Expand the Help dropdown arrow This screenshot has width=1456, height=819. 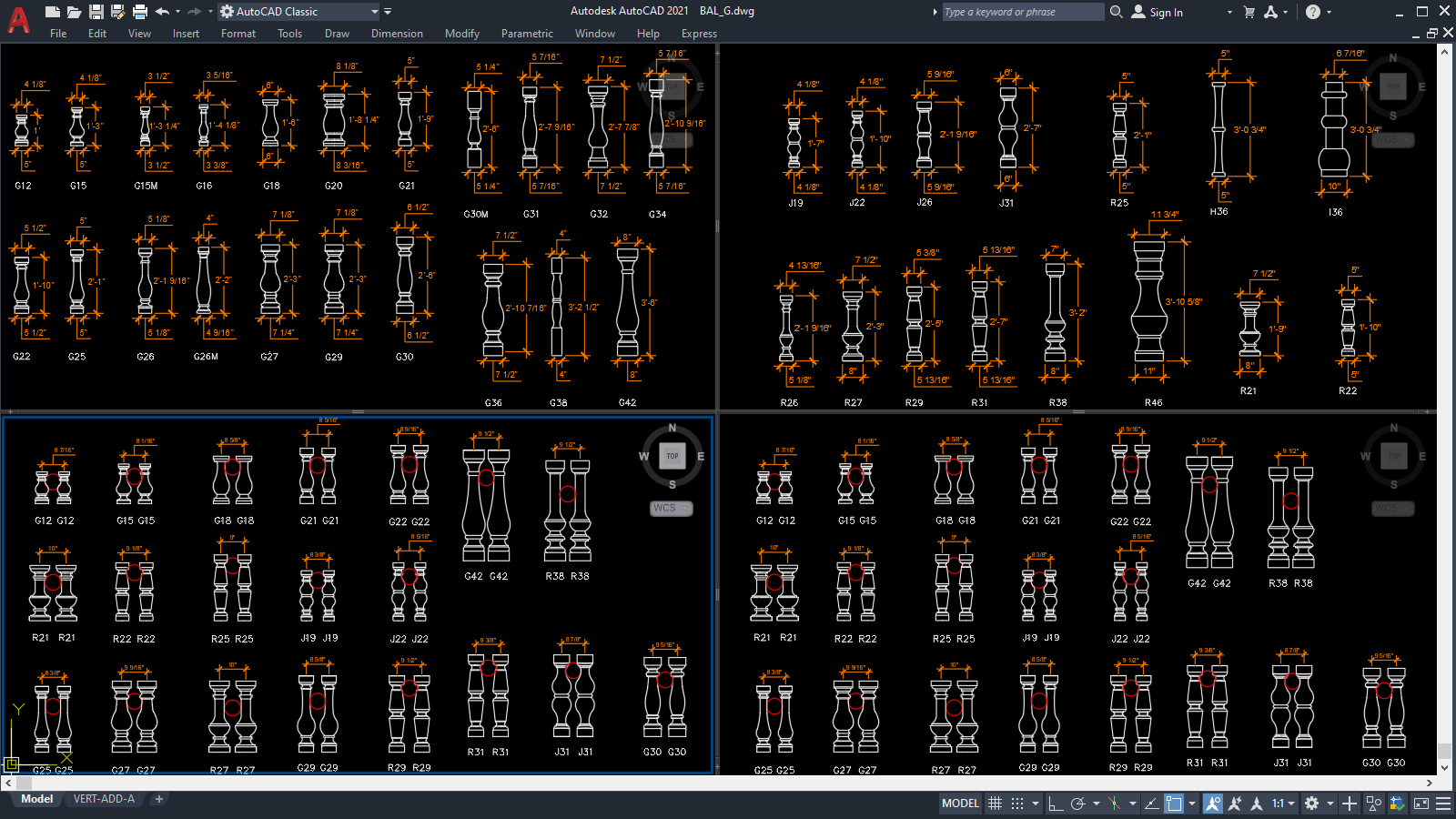1329,12
